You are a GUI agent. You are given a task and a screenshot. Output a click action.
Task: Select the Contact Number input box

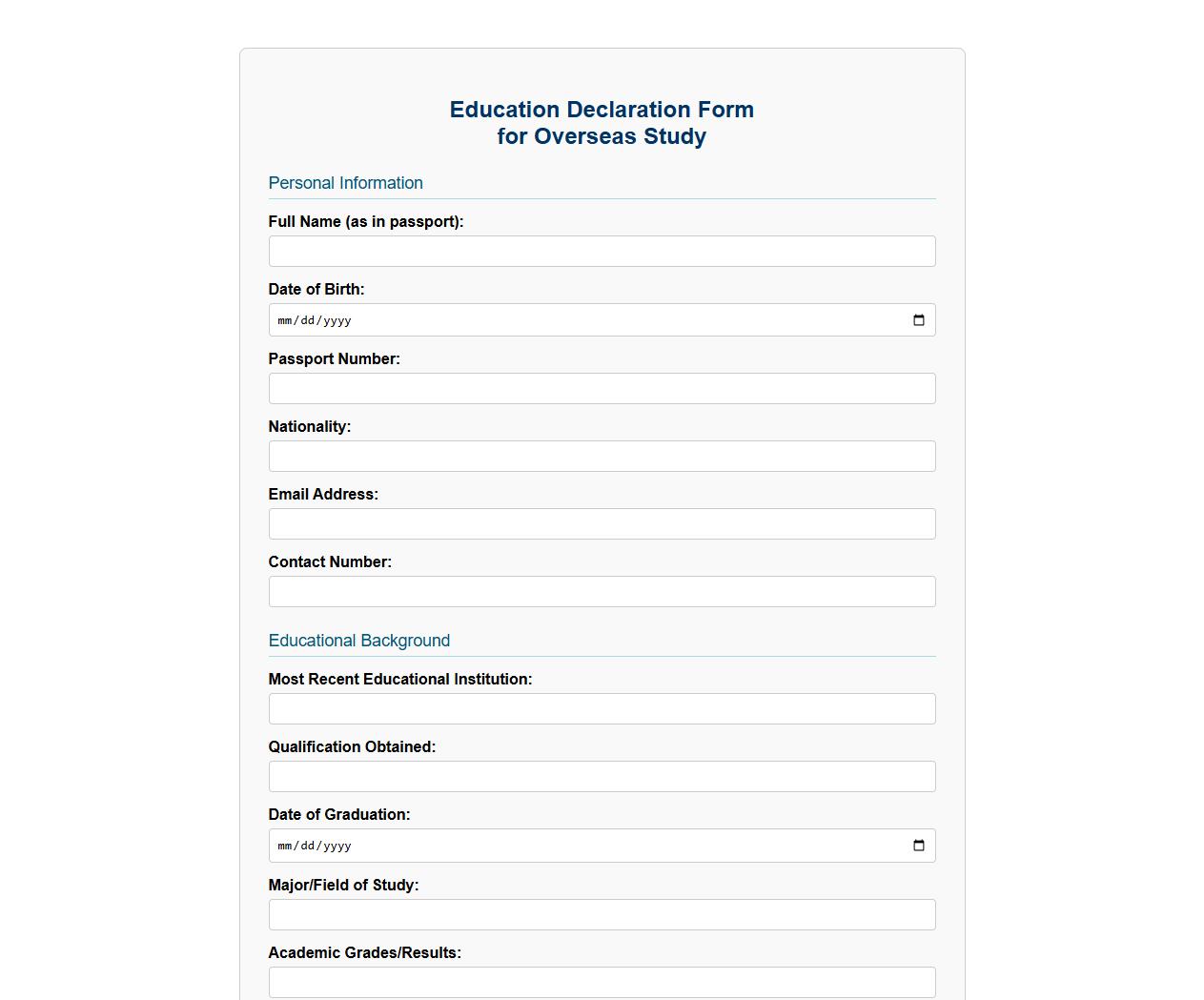(x=602, y=591)
